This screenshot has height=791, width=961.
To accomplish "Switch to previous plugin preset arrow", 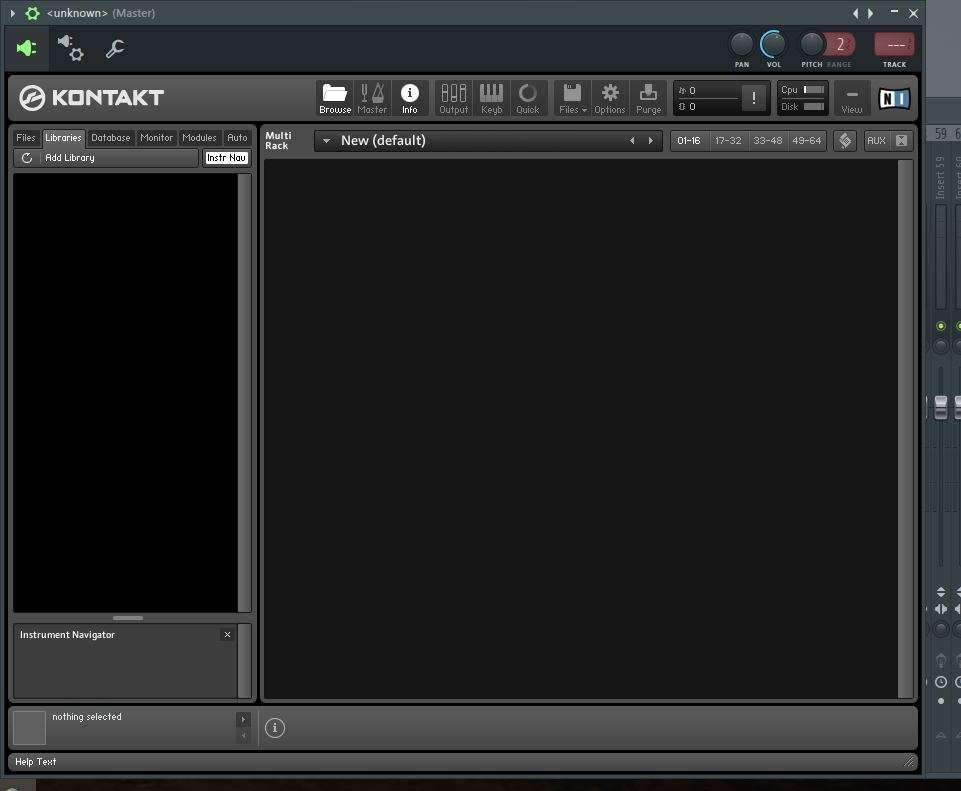I will pos(856,13).
